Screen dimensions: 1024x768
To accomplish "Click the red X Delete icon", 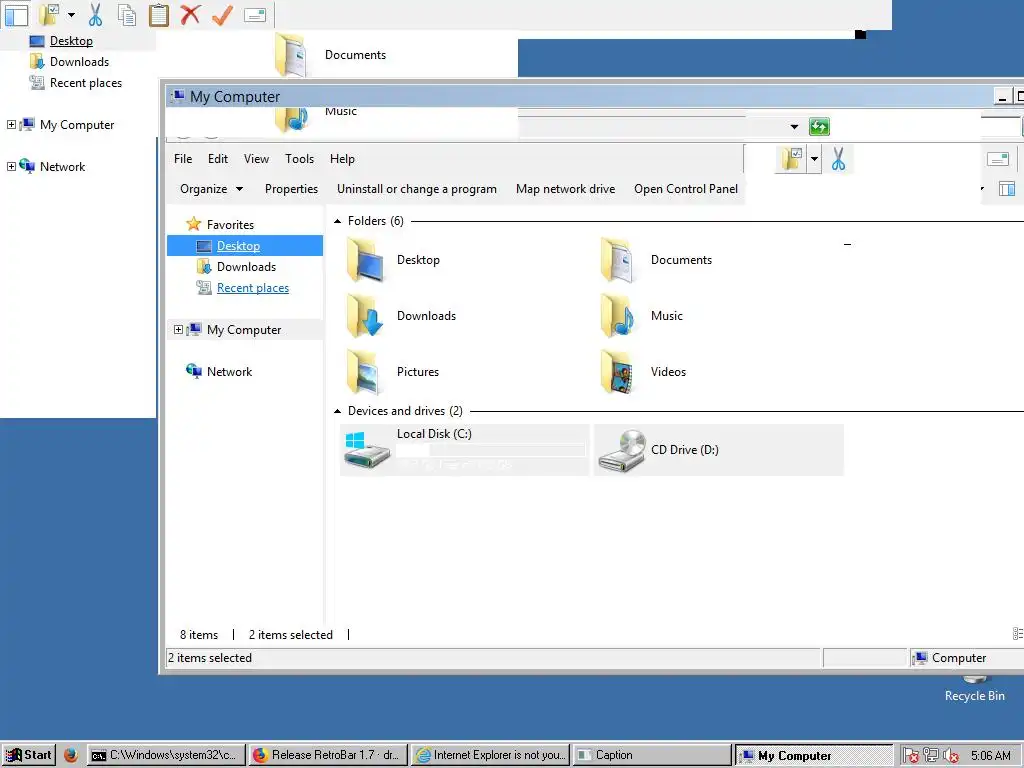I will pyautogui.click(x=190, y=14).
